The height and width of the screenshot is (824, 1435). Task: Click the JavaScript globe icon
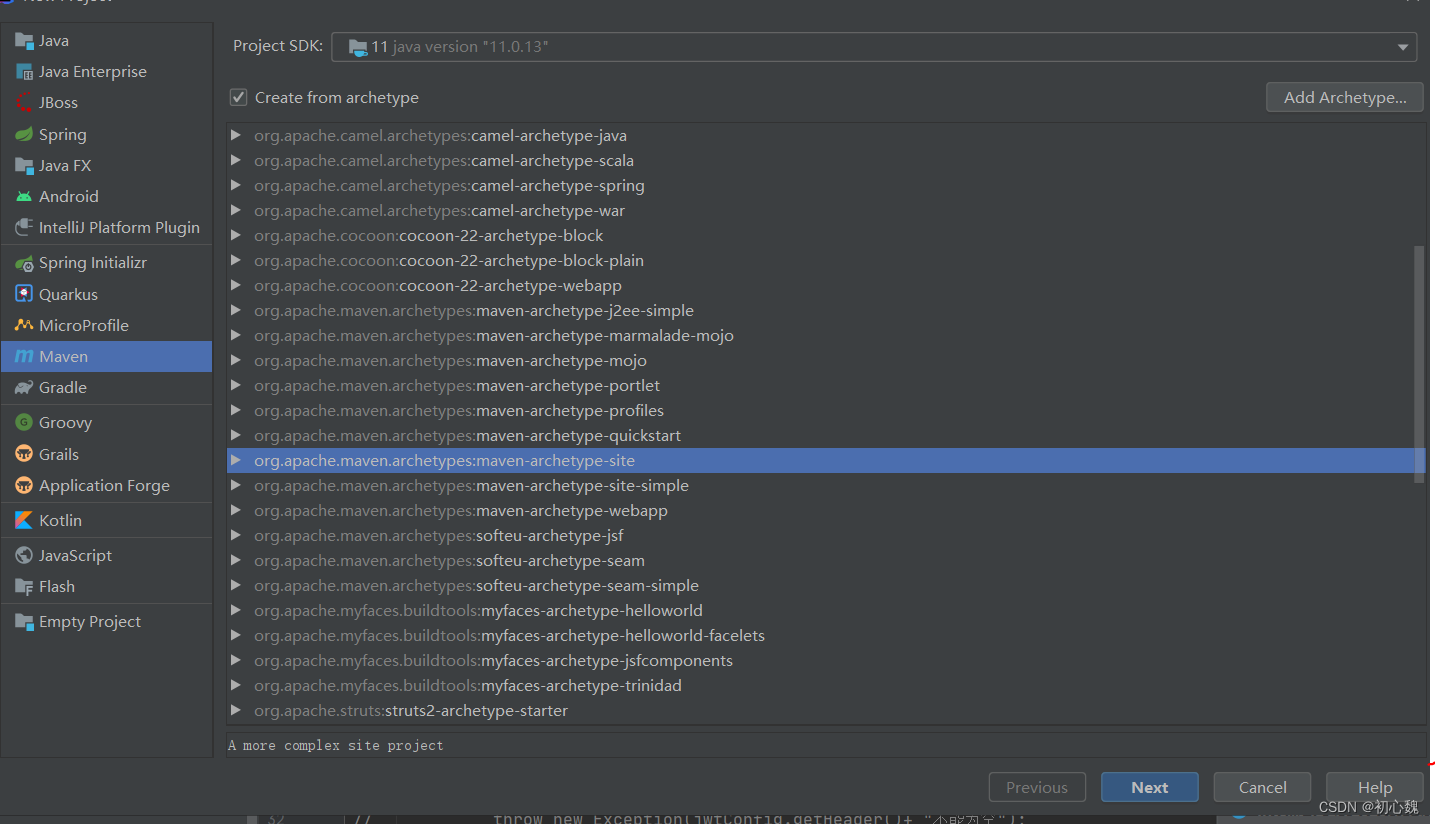[24, 556]
